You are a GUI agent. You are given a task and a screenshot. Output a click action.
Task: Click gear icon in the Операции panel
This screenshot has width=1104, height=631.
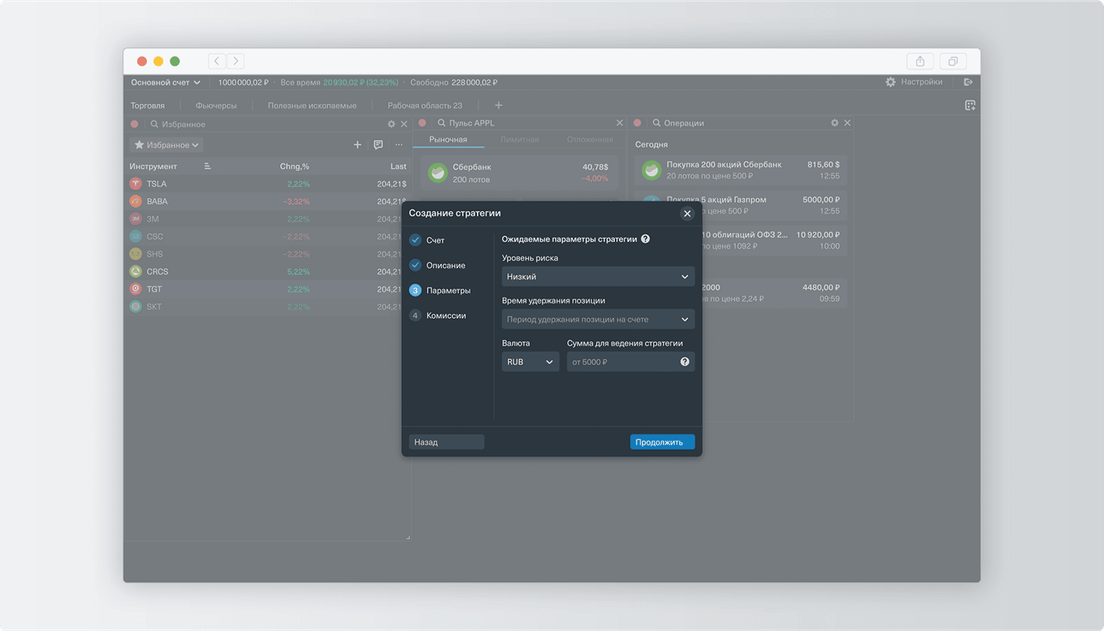click(x=835, y=123)
